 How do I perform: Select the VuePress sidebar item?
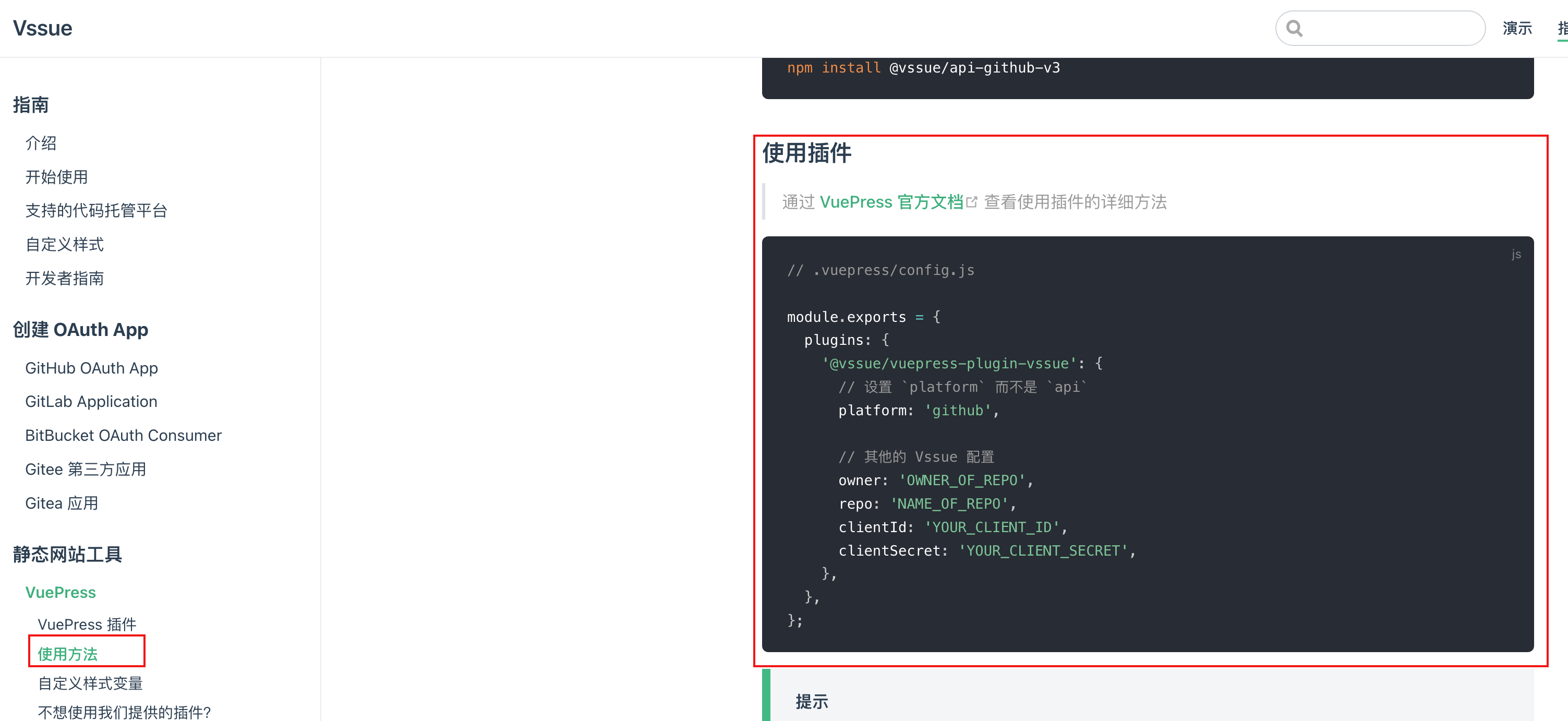click(x=61, y=593)
